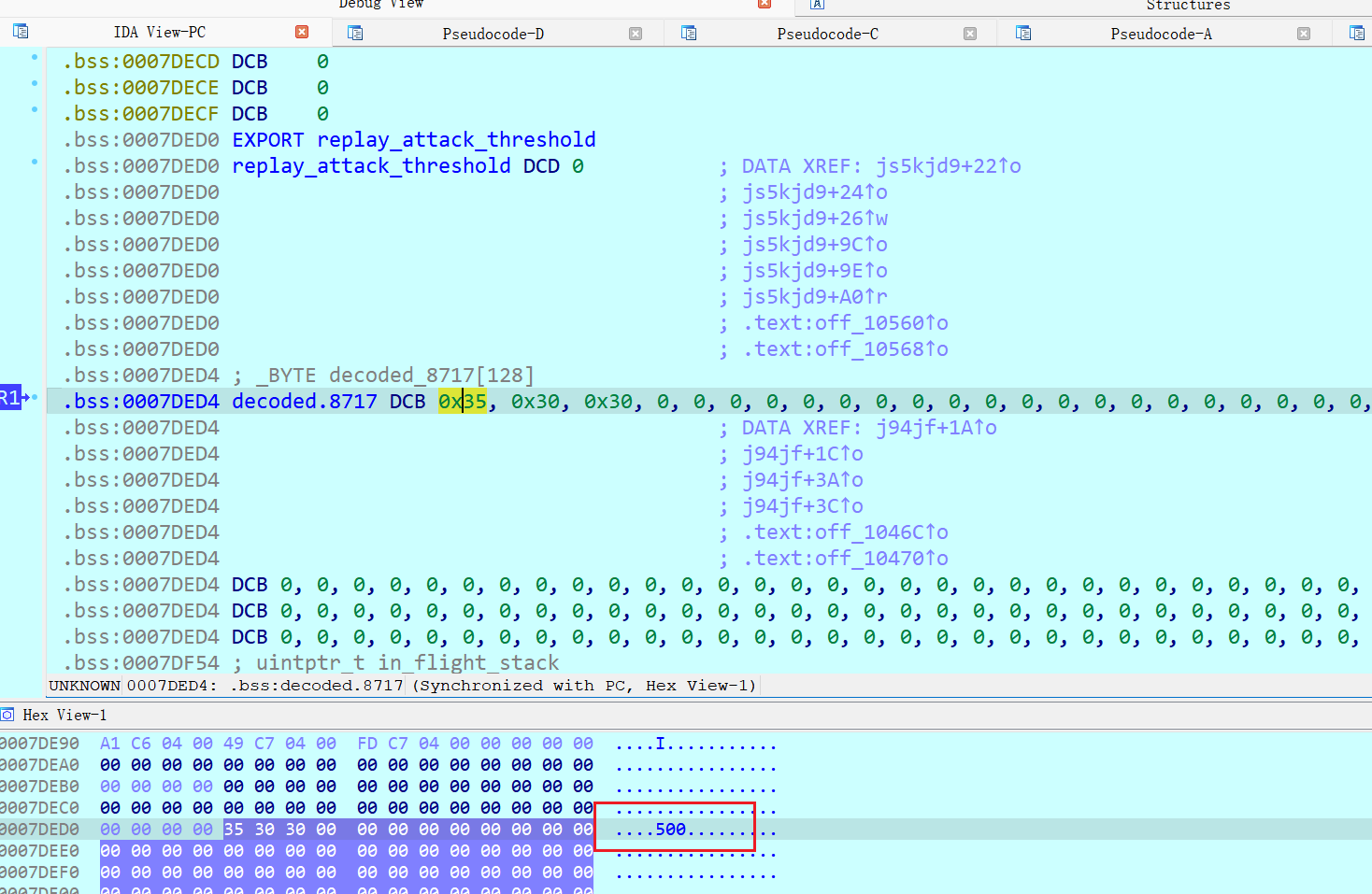Click UNKNOWN in the view status line
The image size is (1372, 894).
84,686
